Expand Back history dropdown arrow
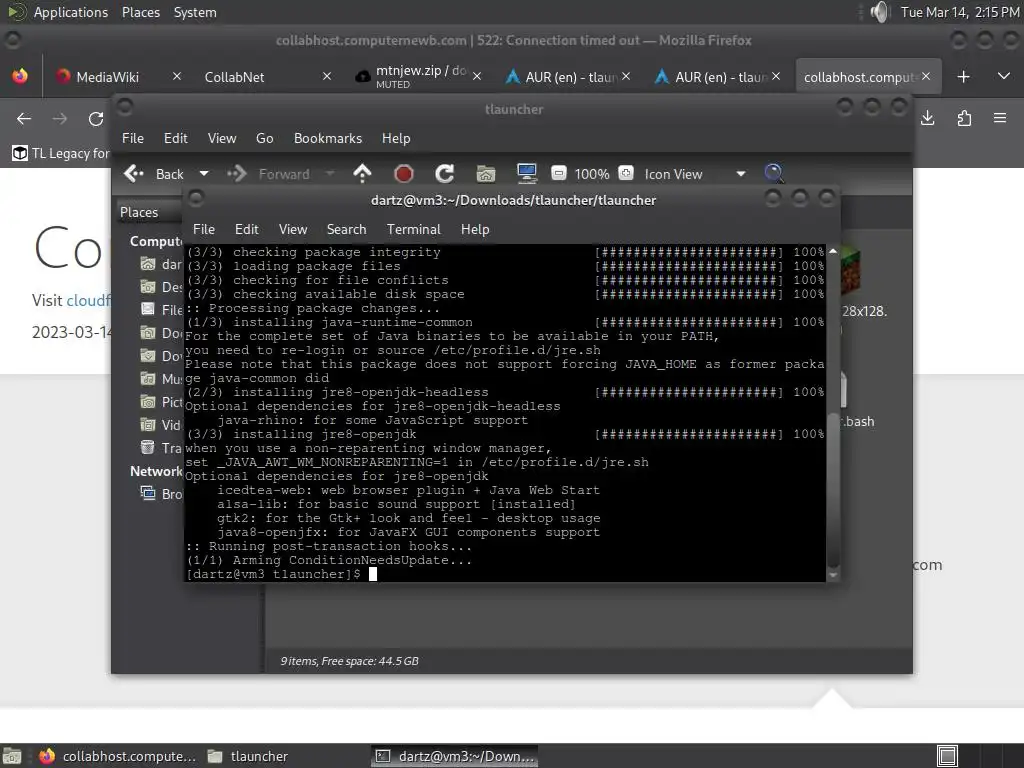The image size is (1024, 768). (204, 174)
